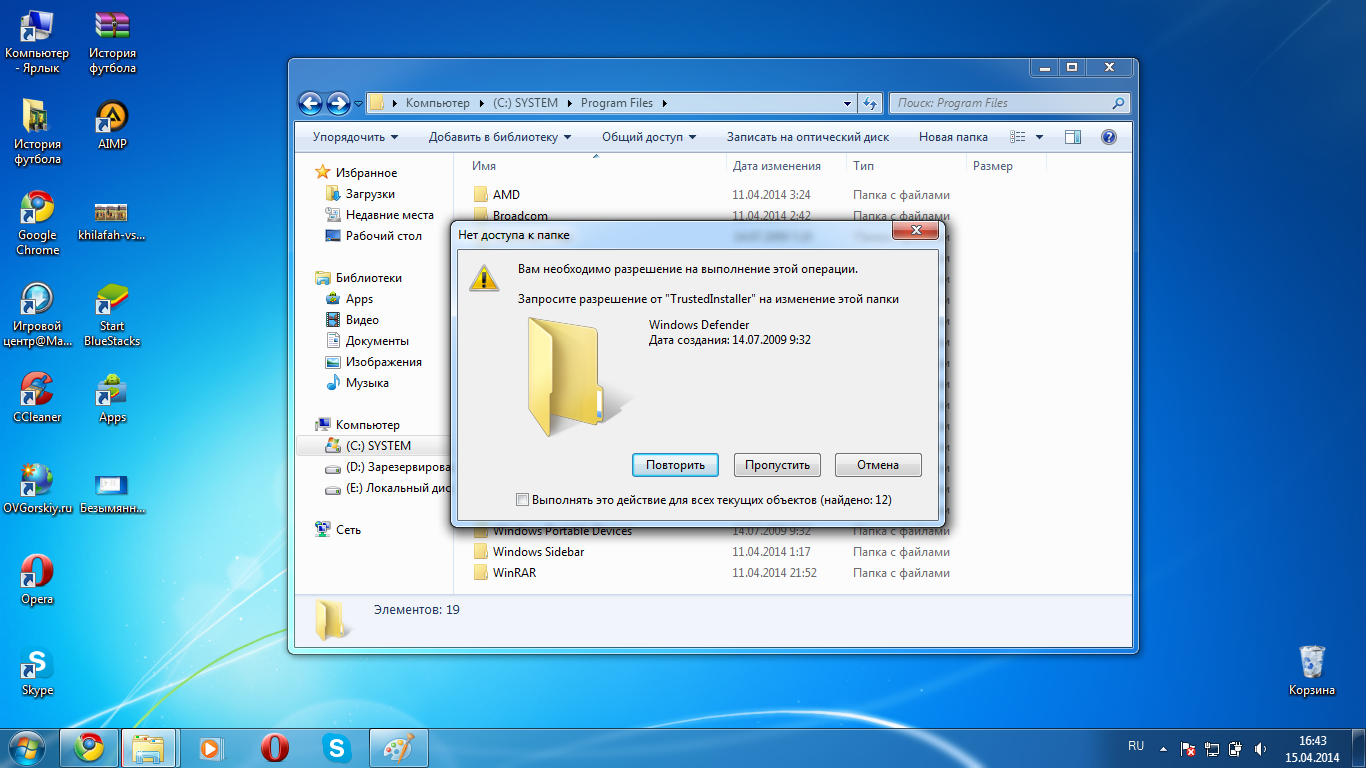Launch Paint from the taskbar
This screenshot has height=768, width=1366.
pos(399,747)
